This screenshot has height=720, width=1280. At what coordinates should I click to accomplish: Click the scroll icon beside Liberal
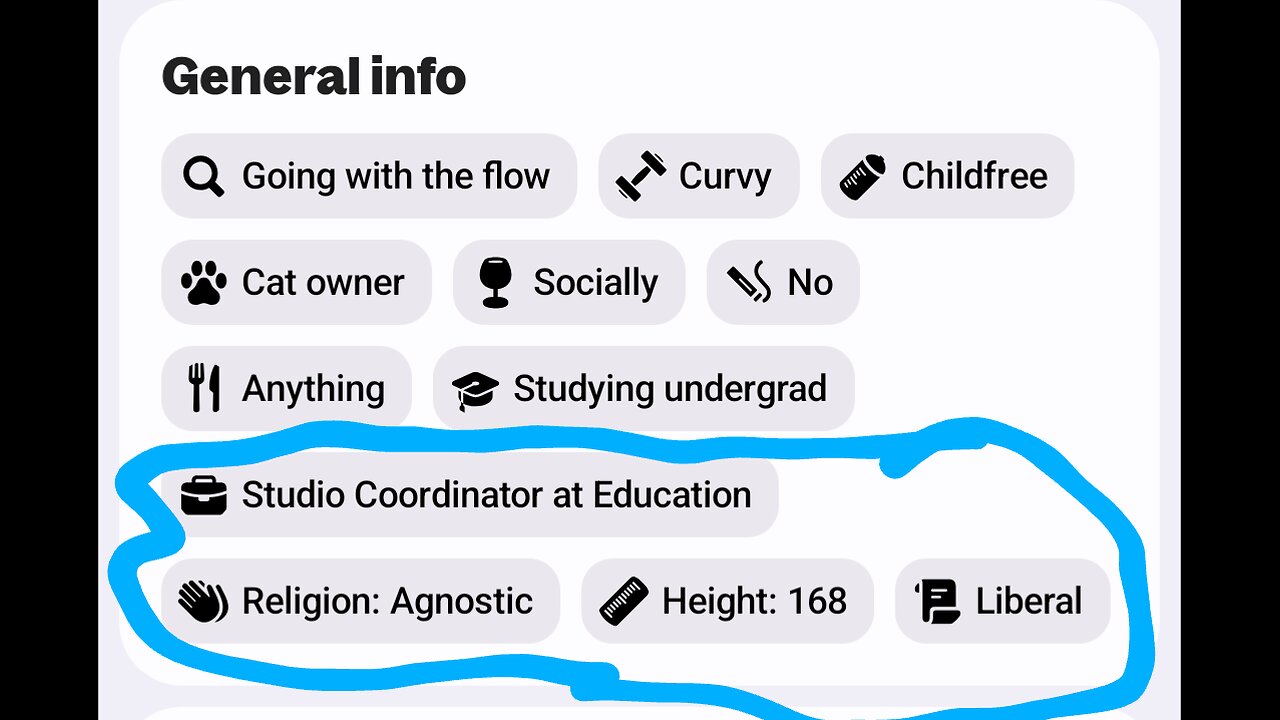(x=938, y=601)
